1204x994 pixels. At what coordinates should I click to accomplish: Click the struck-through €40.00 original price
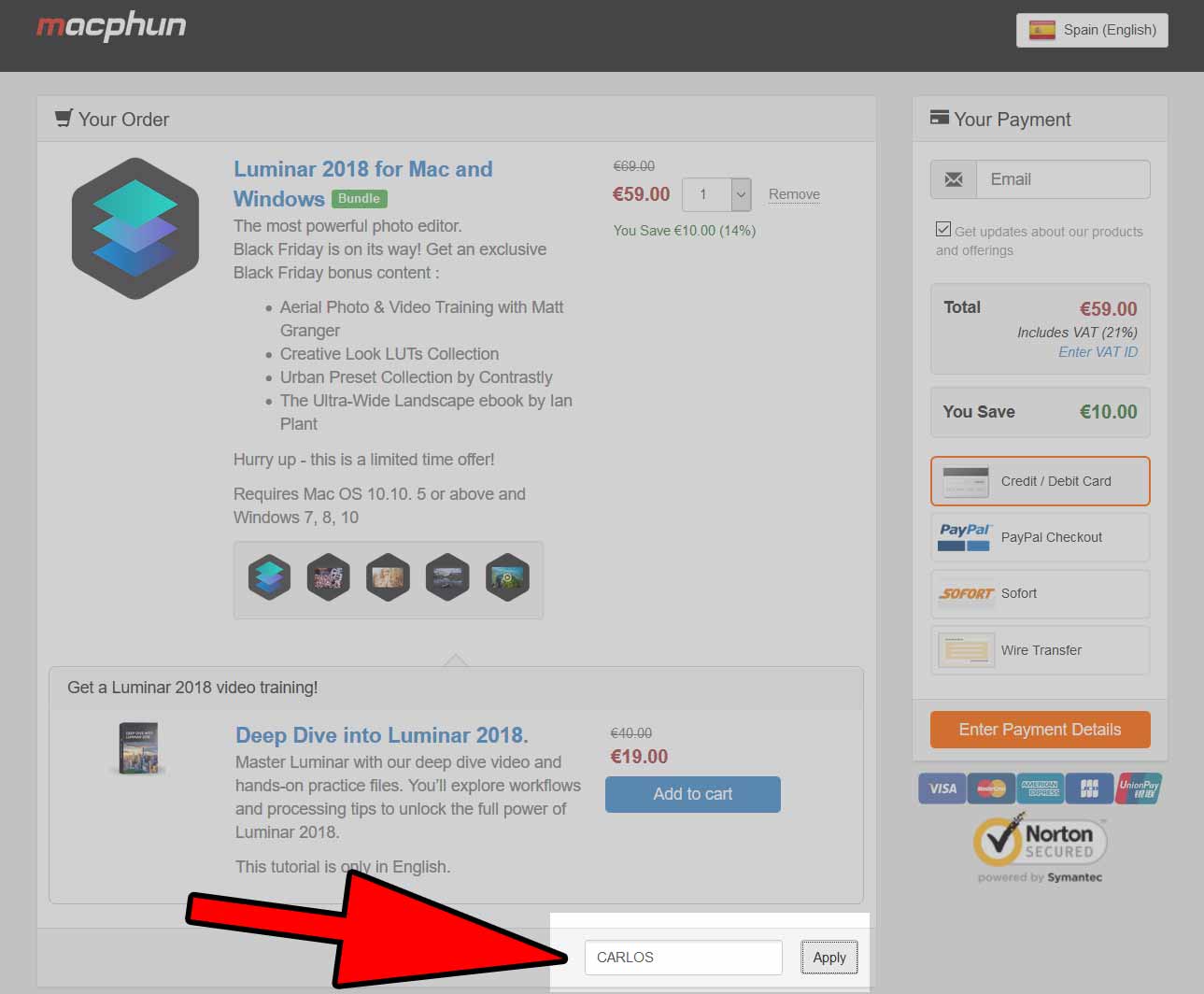click(x=631, y=733)
